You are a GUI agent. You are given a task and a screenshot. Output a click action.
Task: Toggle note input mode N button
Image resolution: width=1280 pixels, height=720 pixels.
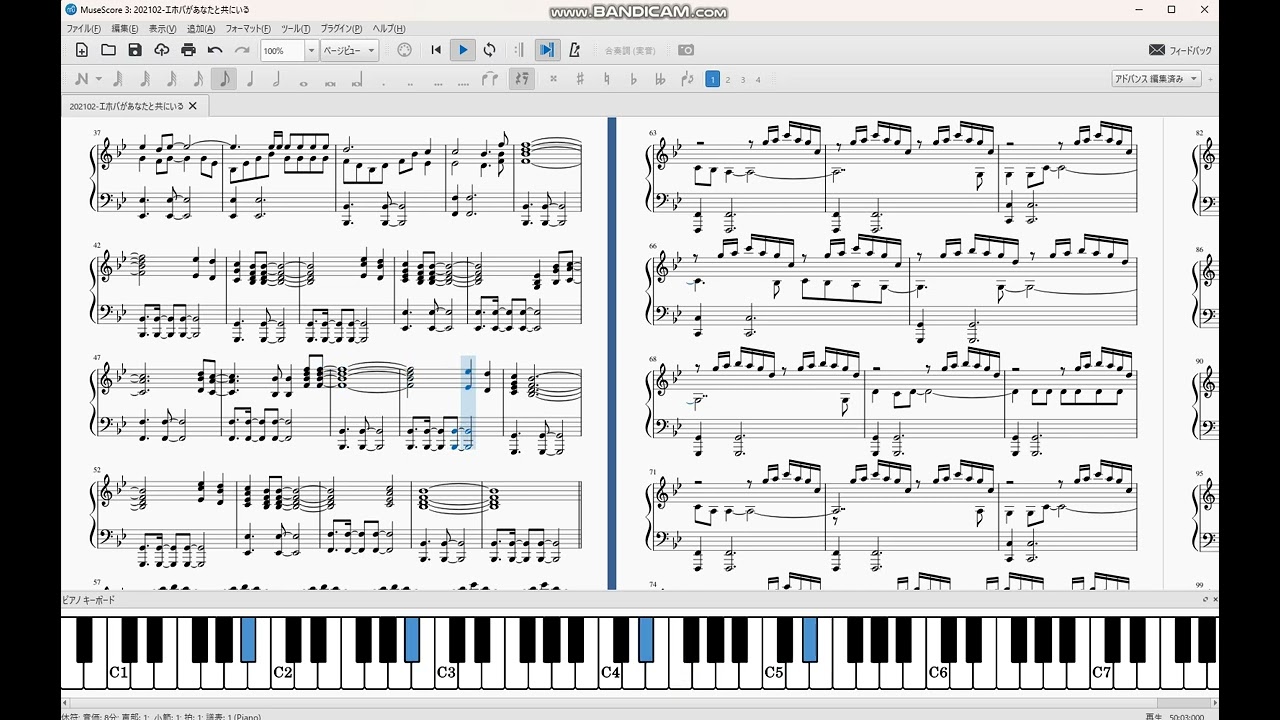(81, 79)
